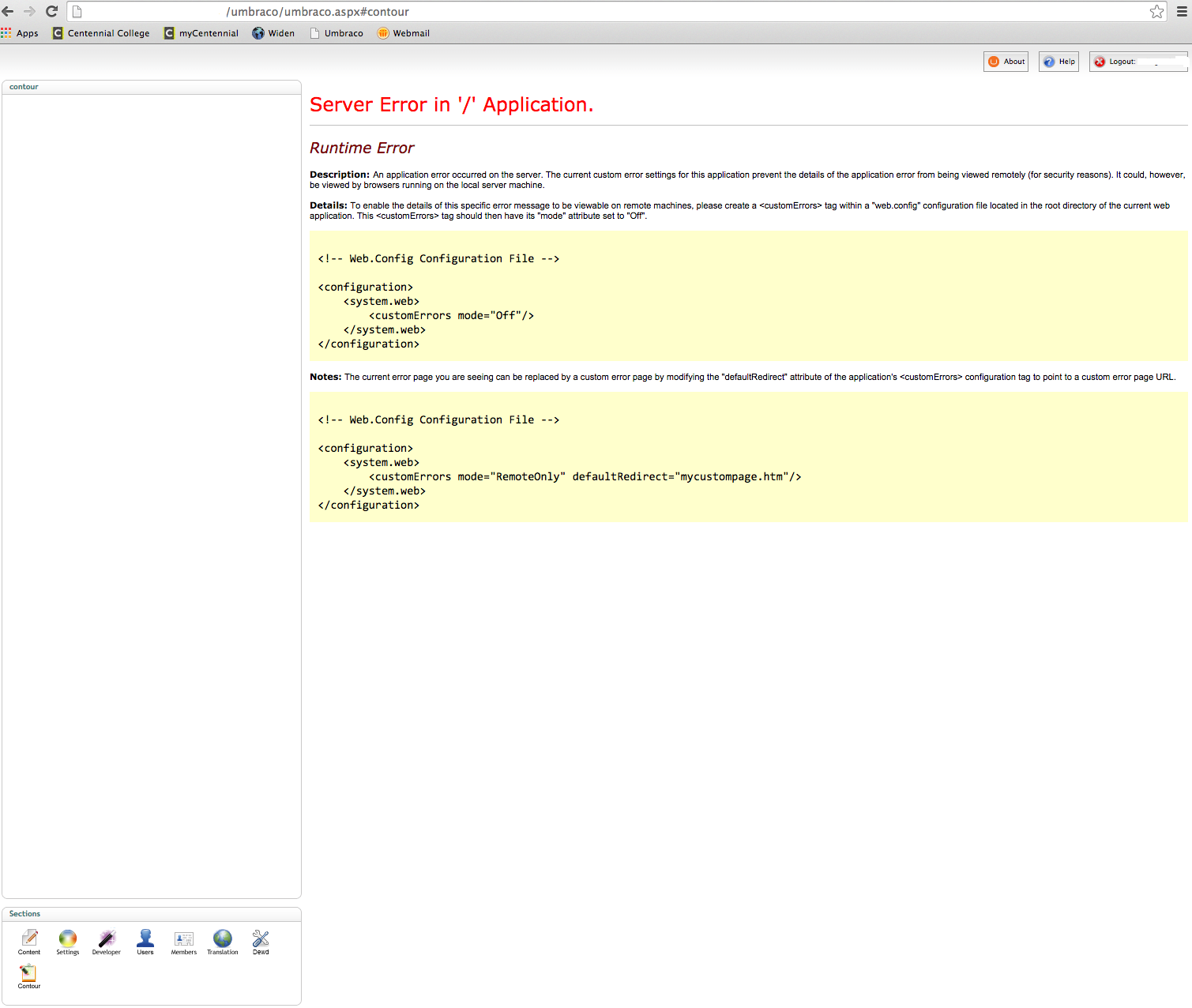Viewport: 1192px width, 1008px height.
Task: Open the Contour clipboard section
Action: (29, 975)
